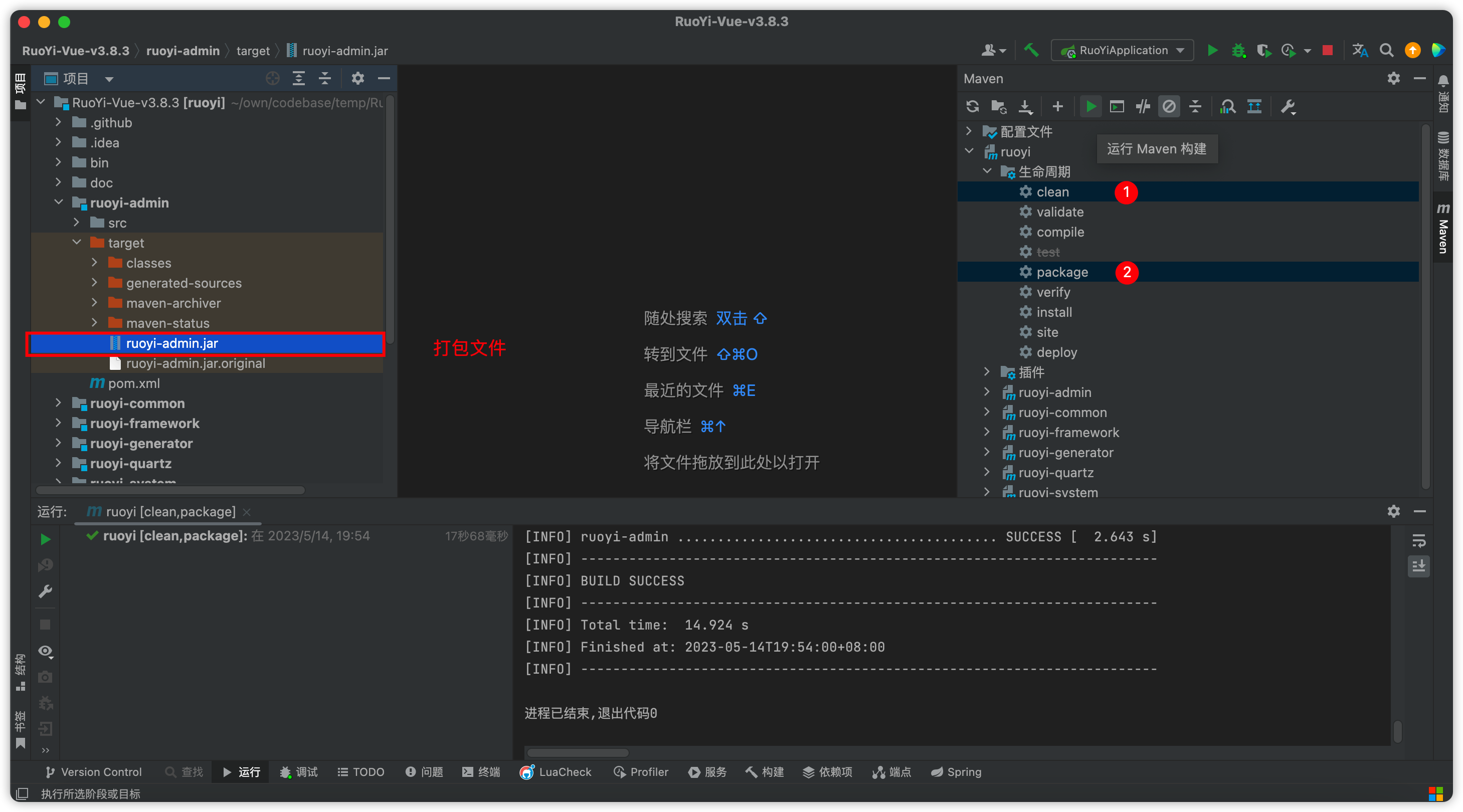Screen dimensions: 1463x812
Task: Open RuoYiApplication run configuration dropdown
Action: 1122,51
